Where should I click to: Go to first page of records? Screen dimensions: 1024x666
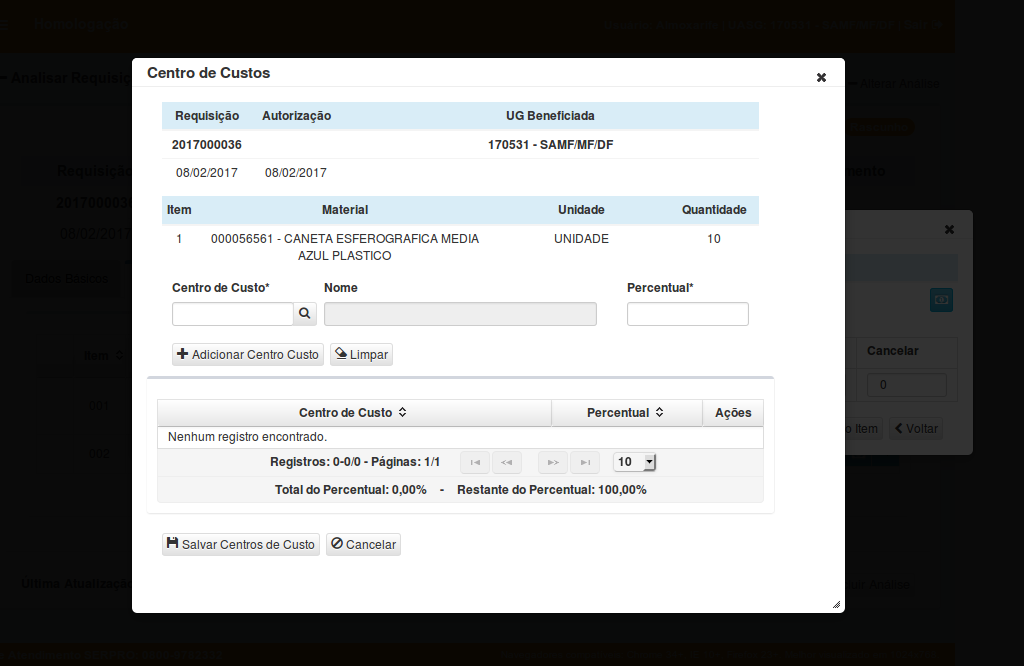pos(475,462)
